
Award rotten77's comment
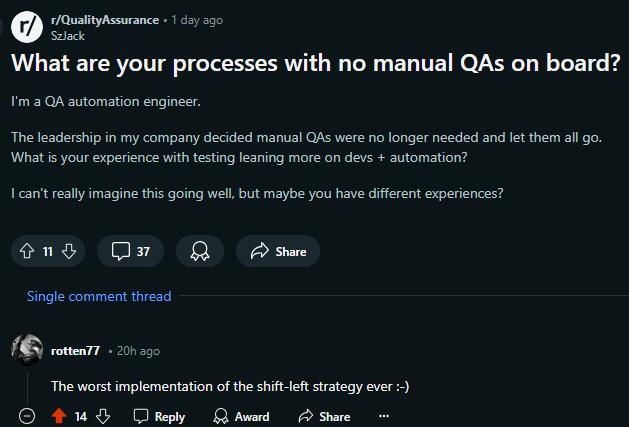pyautogui.click(x=242, y=416)
